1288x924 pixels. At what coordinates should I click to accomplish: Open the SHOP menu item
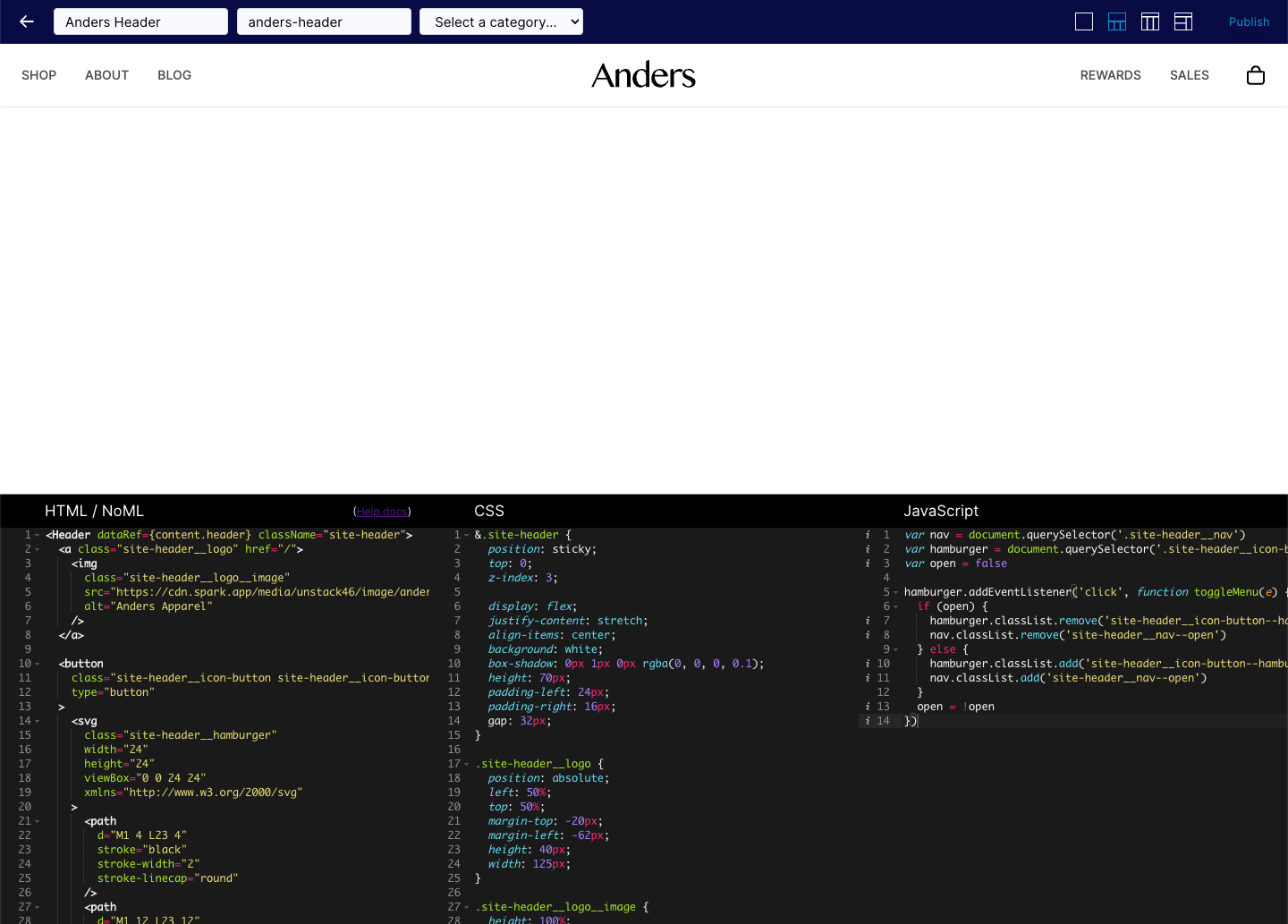click(x=38, y=75)
